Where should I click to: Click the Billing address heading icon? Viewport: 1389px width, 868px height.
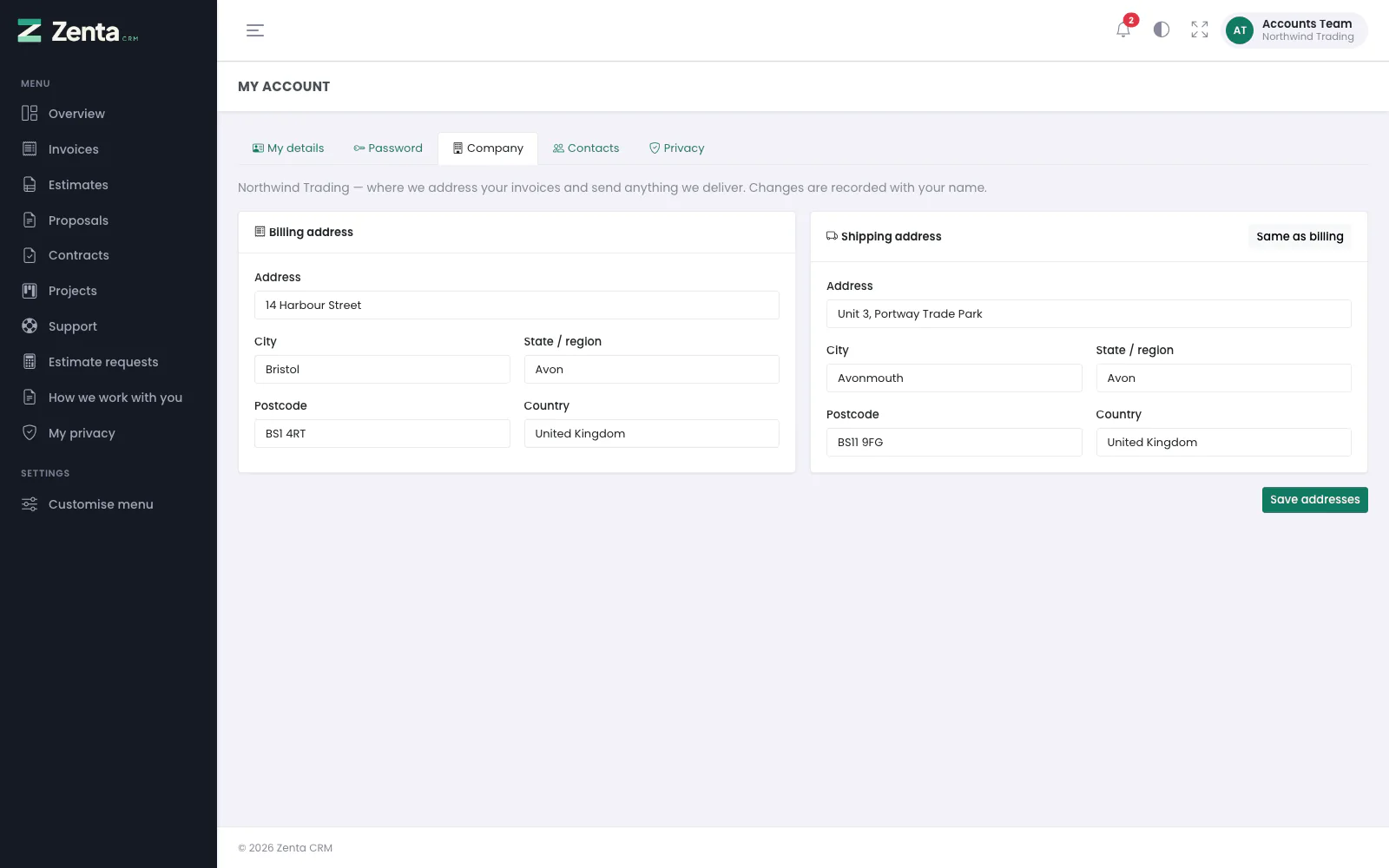(x=260, y=232)
